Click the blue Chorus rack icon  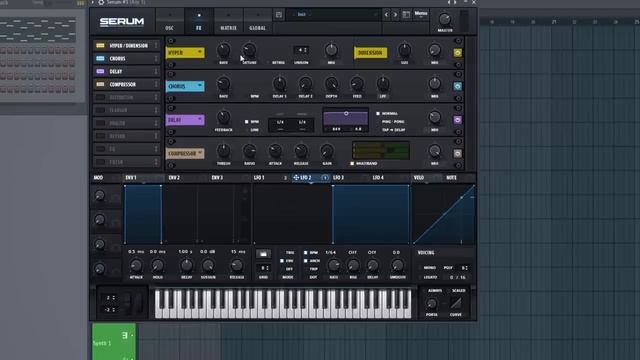[x=100, y=58]
